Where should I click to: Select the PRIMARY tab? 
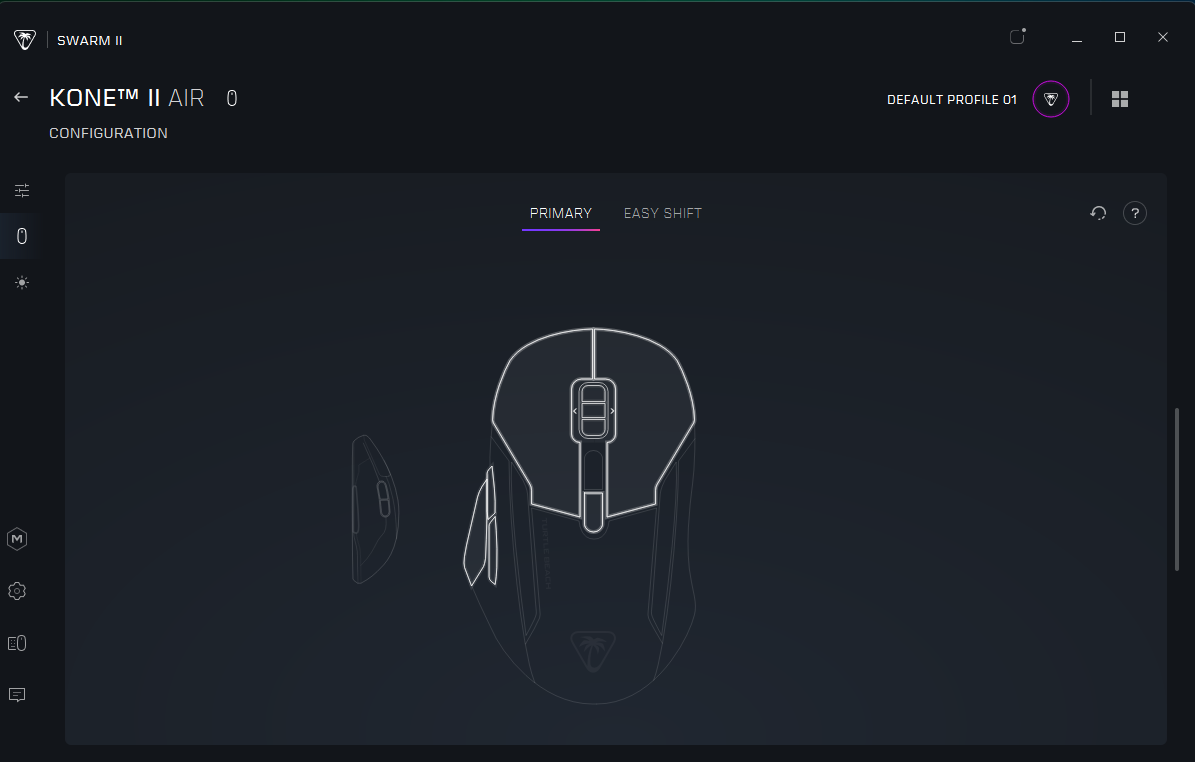560,213
